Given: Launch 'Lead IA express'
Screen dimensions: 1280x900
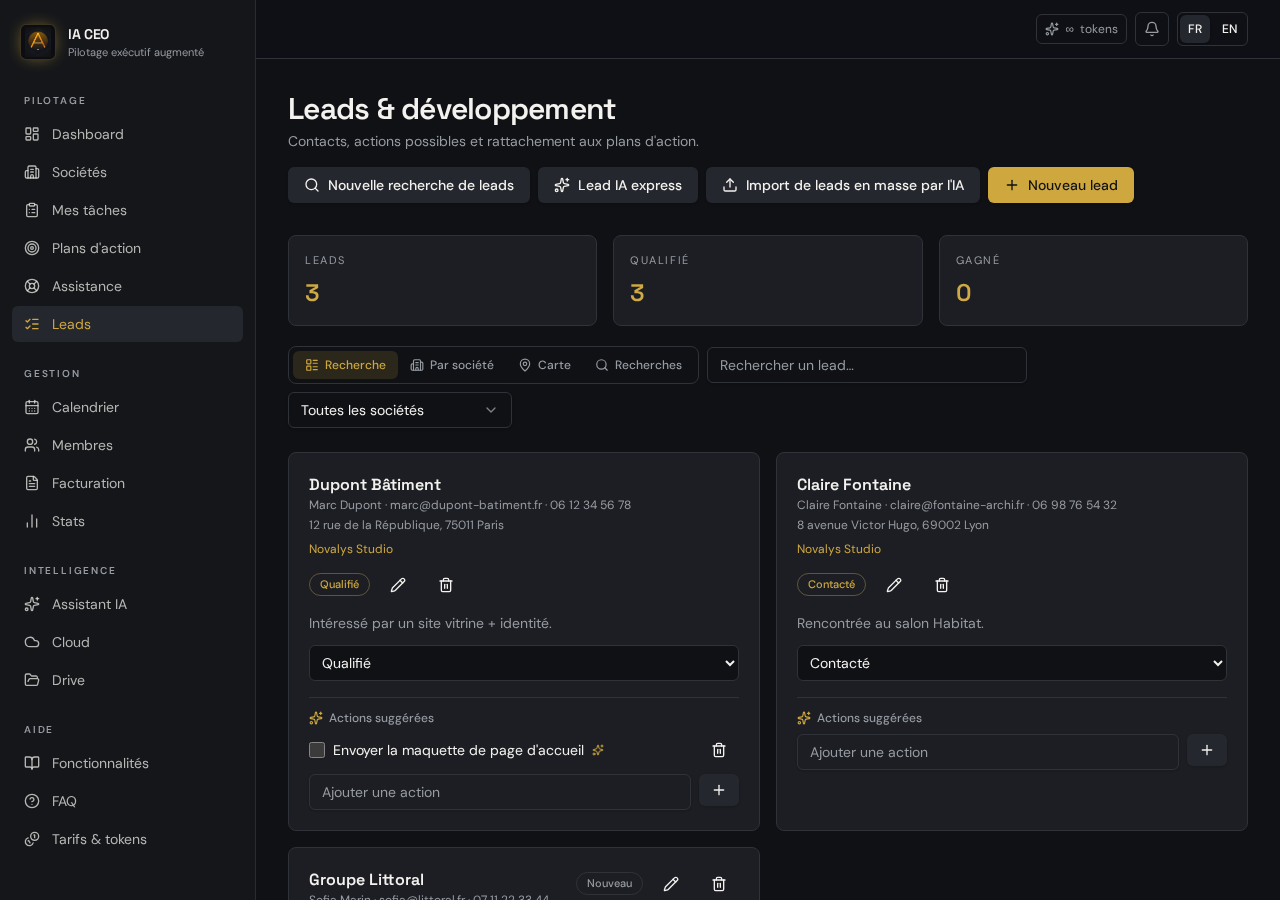Looking at the screenshot, I should point(618,185).
